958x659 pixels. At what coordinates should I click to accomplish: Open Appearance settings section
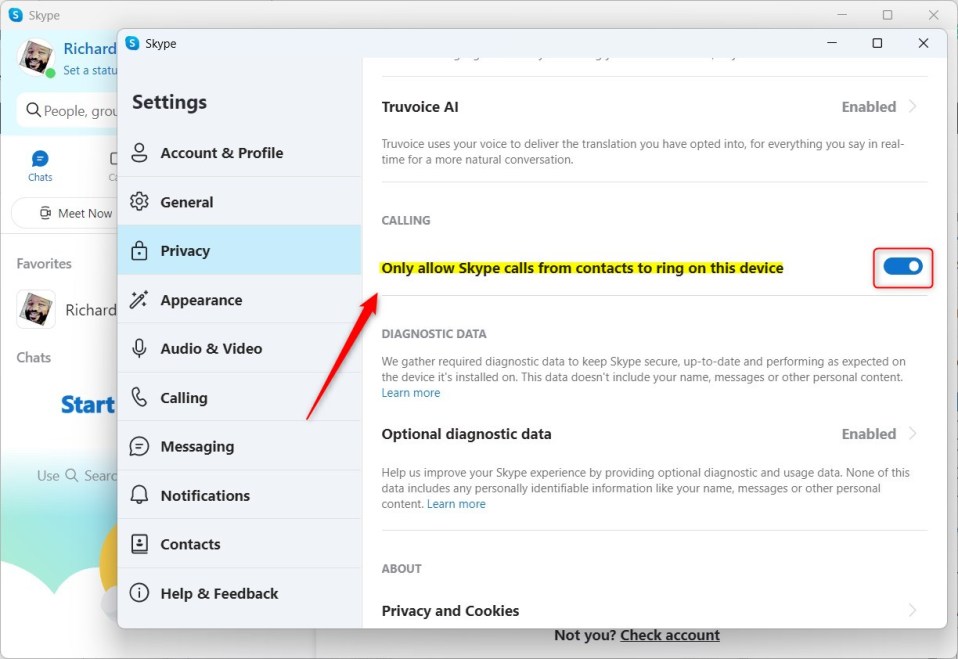[240, 299]
